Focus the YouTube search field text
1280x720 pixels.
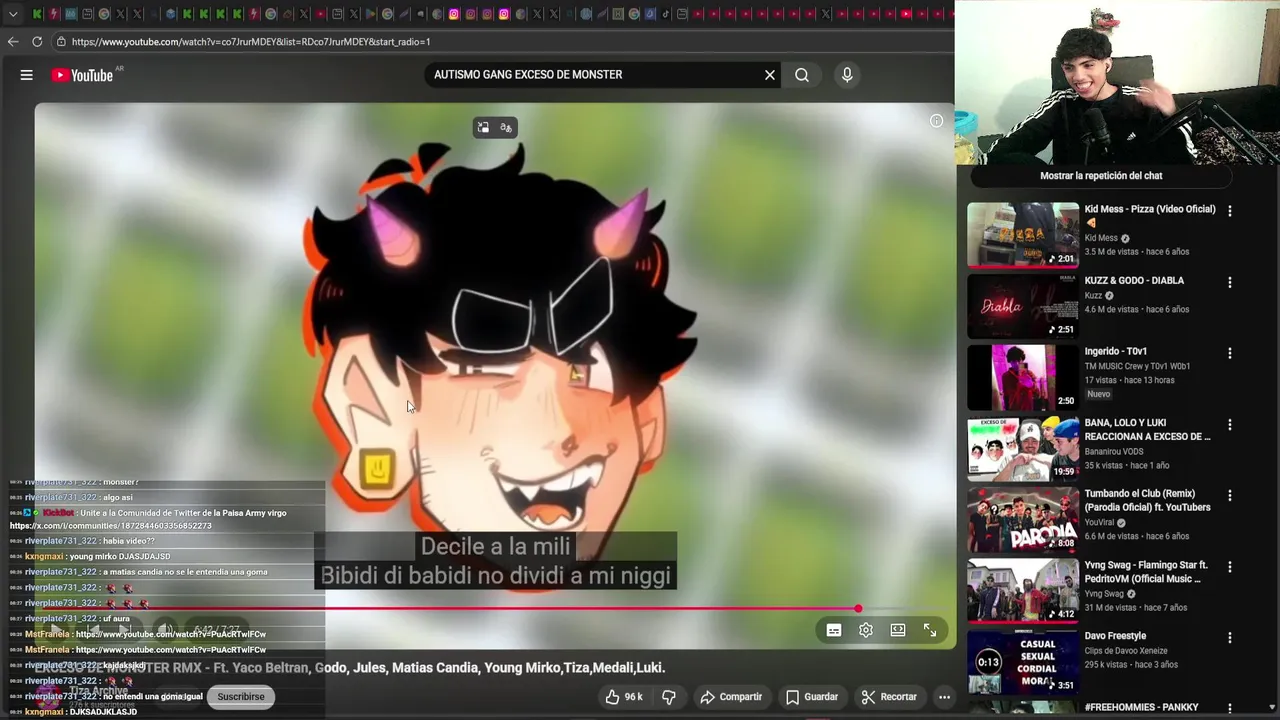coord(528,75)
